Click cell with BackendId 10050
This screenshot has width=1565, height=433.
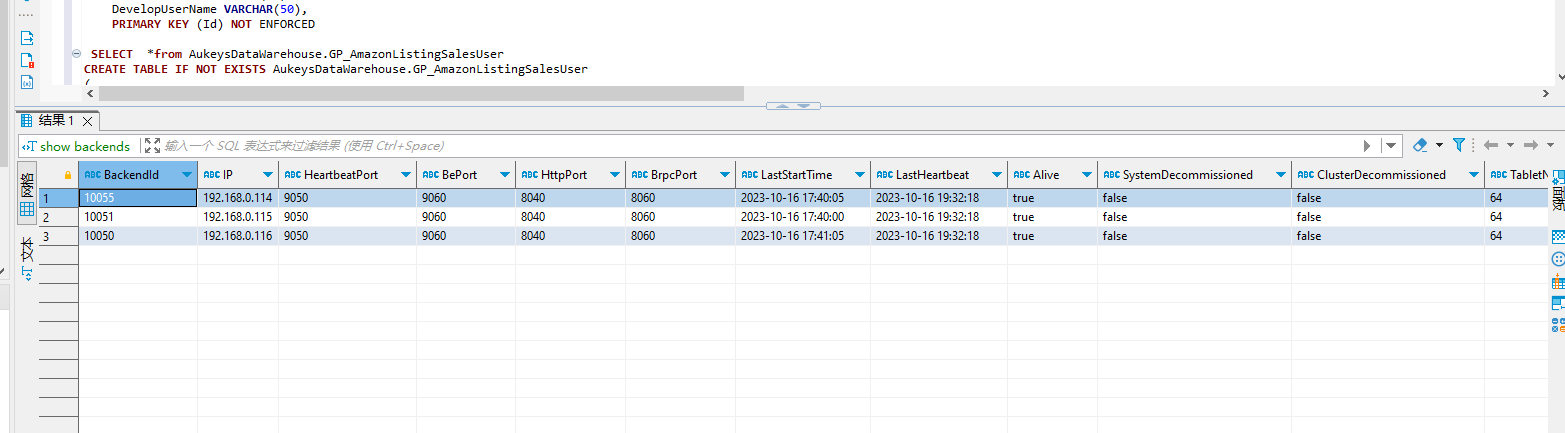tap(138, 236)
